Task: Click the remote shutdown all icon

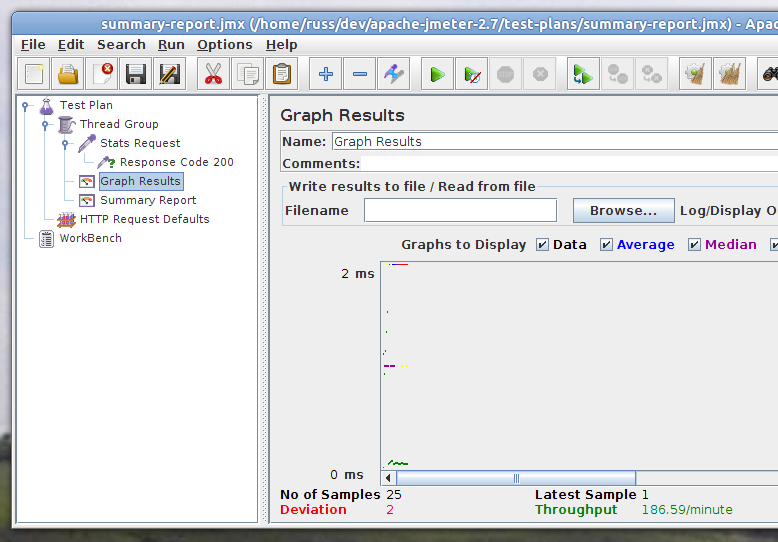Action: (651, 74)
